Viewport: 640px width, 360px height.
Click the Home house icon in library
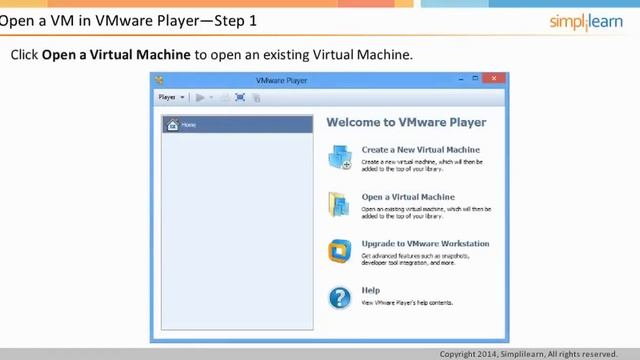(173, 125)
